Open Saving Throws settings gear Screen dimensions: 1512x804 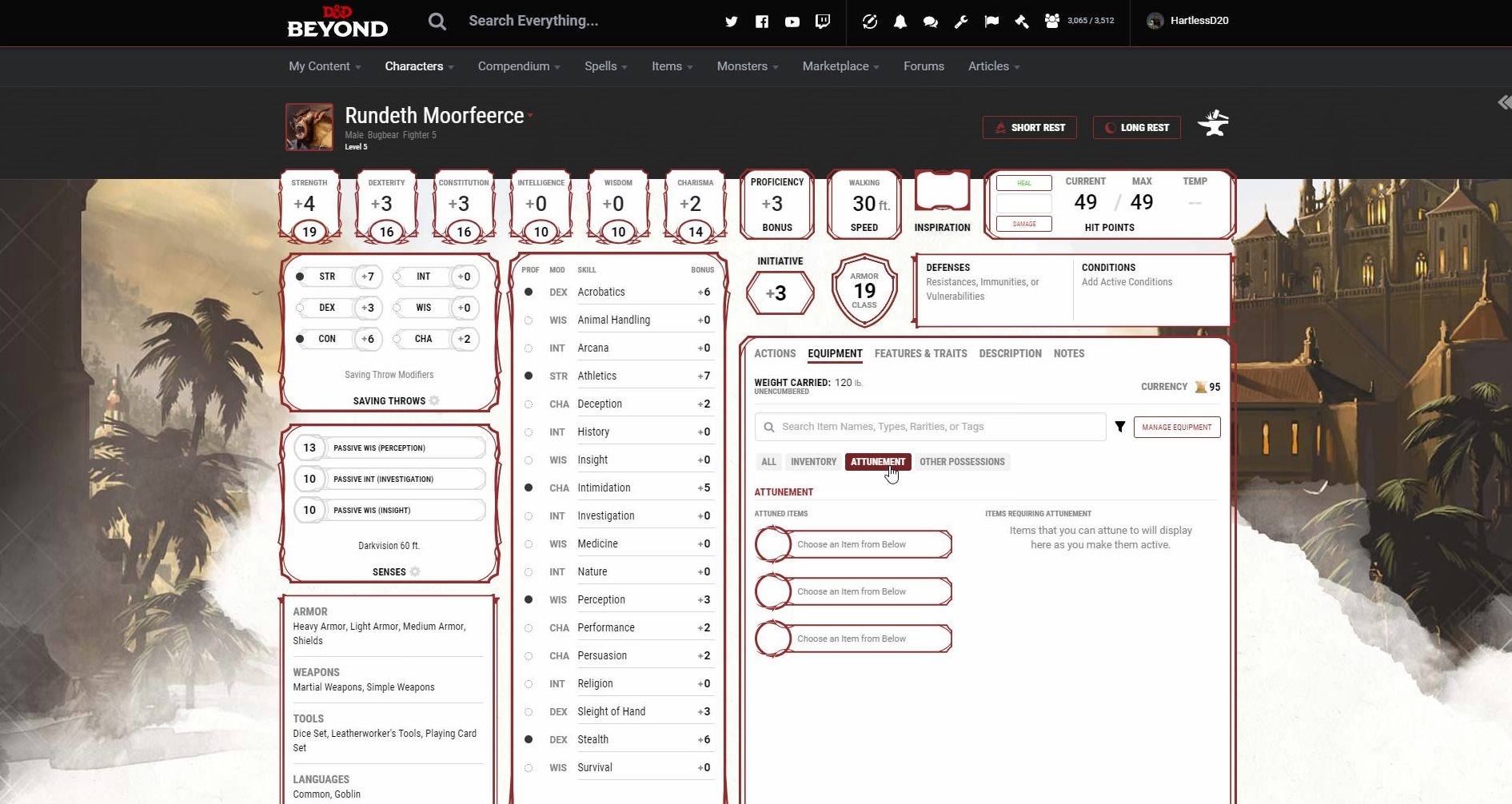pos(434,400)
